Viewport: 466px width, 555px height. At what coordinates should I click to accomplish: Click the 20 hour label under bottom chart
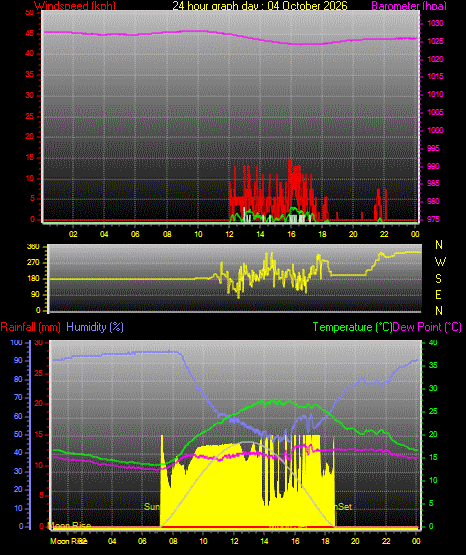pos(355,541)
